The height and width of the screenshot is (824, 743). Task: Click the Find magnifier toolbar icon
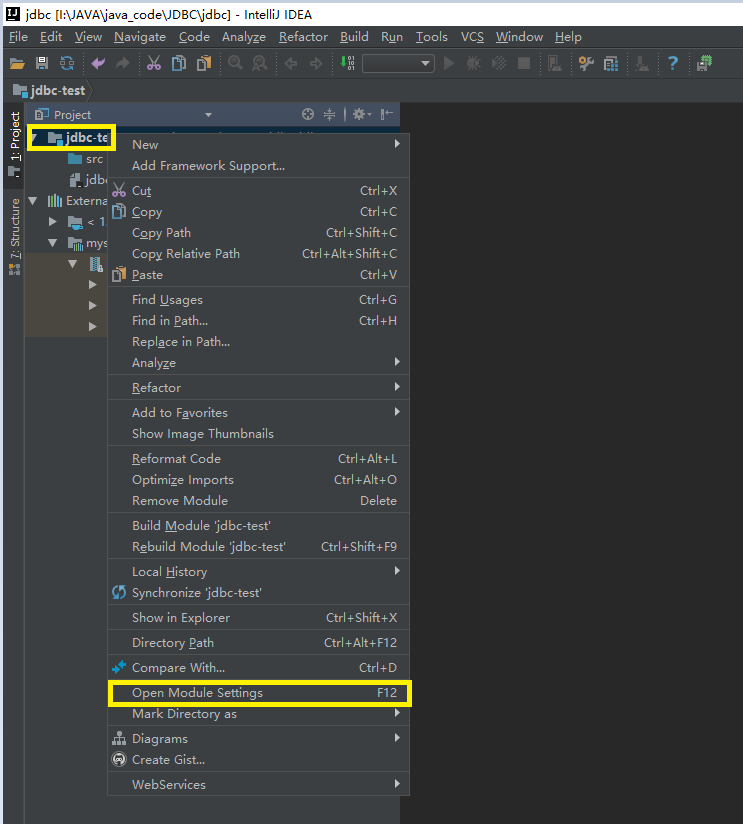pyautogui.click(x=235, y=64)
